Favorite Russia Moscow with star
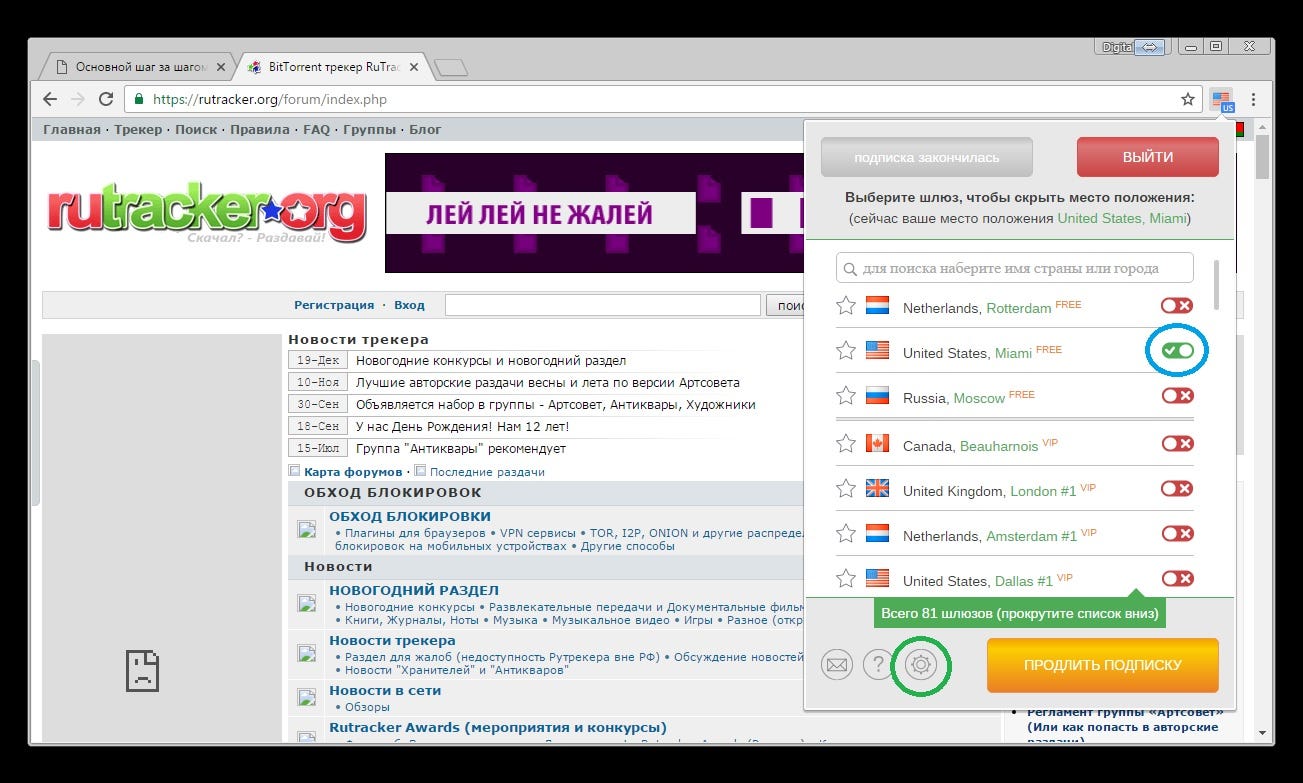The image size is (1303, 783). click(846, 395)
